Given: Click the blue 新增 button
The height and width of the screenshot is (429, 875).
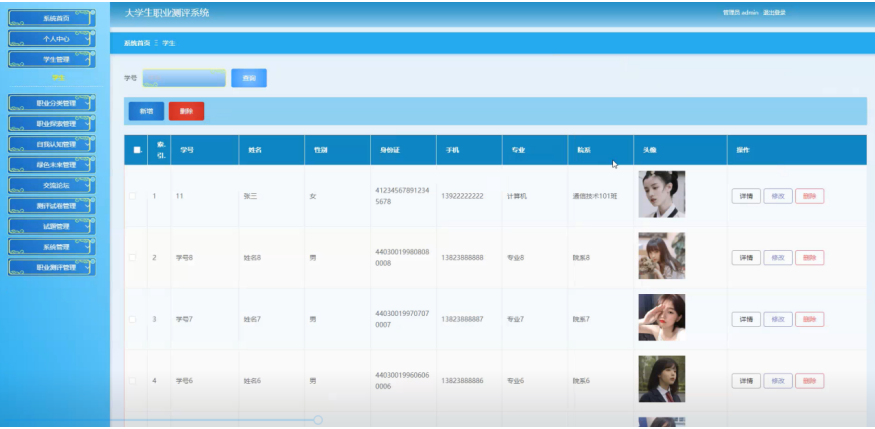Looking at the screenshot, I should coord(146,111).
